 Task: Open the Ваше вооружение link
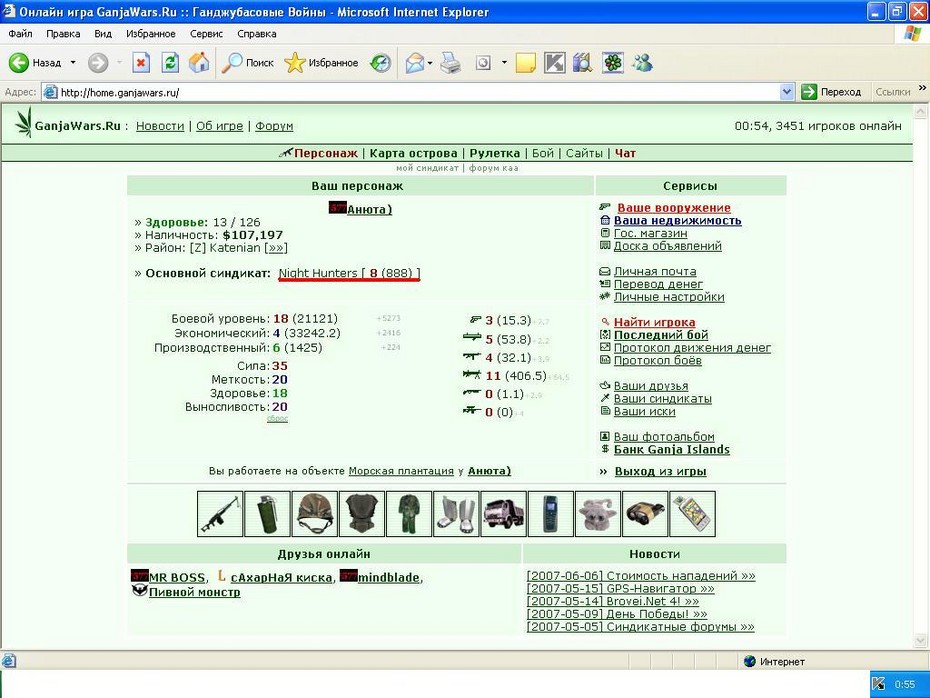point(674,208)
